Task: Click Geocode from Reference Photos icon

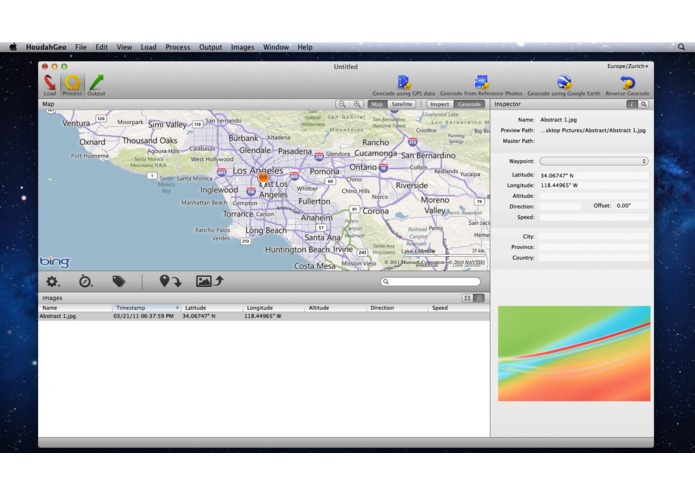Action: (481, 85)
